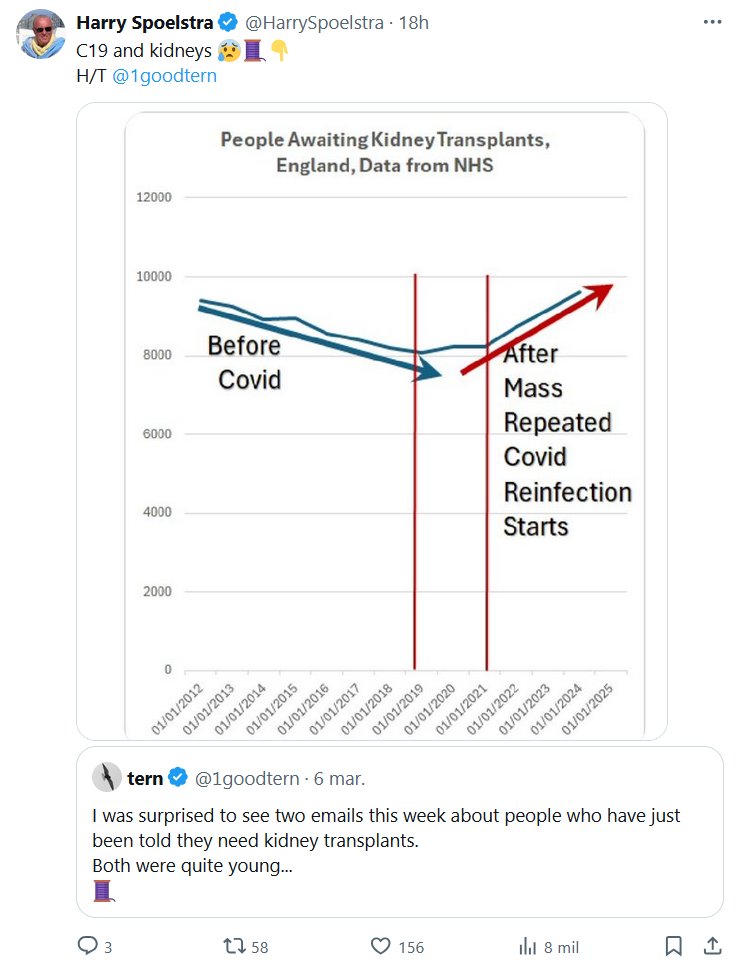Viewport: 736px width, 972px height.
Task: Share the tweet via share icon
Action: pyautogui.click(x=712, y=946)
